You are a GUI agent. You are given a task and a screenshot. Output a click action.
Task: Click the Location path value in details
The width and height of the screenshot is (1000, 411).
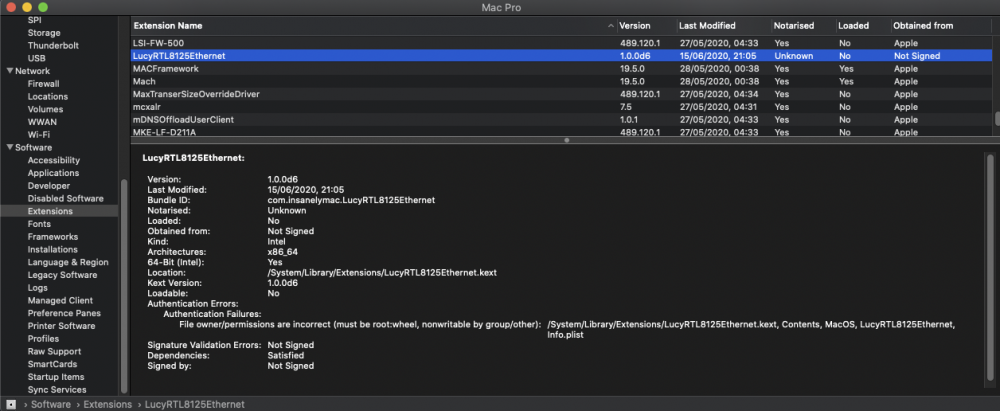coord(382,273)
